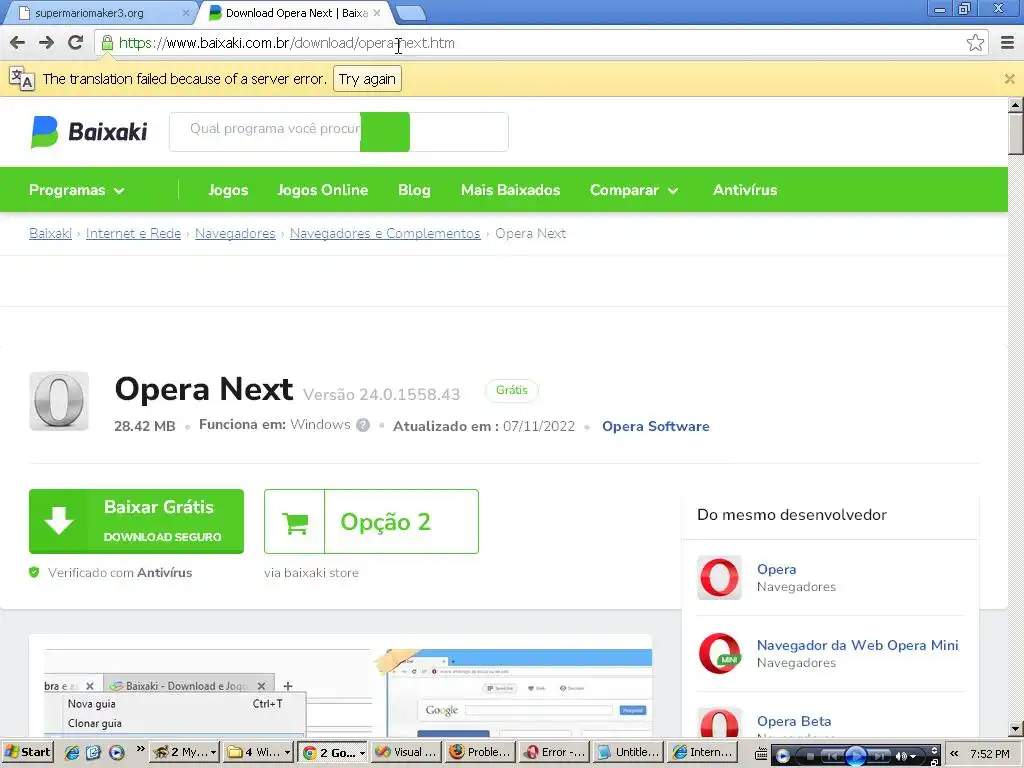This screenshot has height=768, width=1024.
Task: Click the green verified shield icon
Action: click(x=34, y=573)
